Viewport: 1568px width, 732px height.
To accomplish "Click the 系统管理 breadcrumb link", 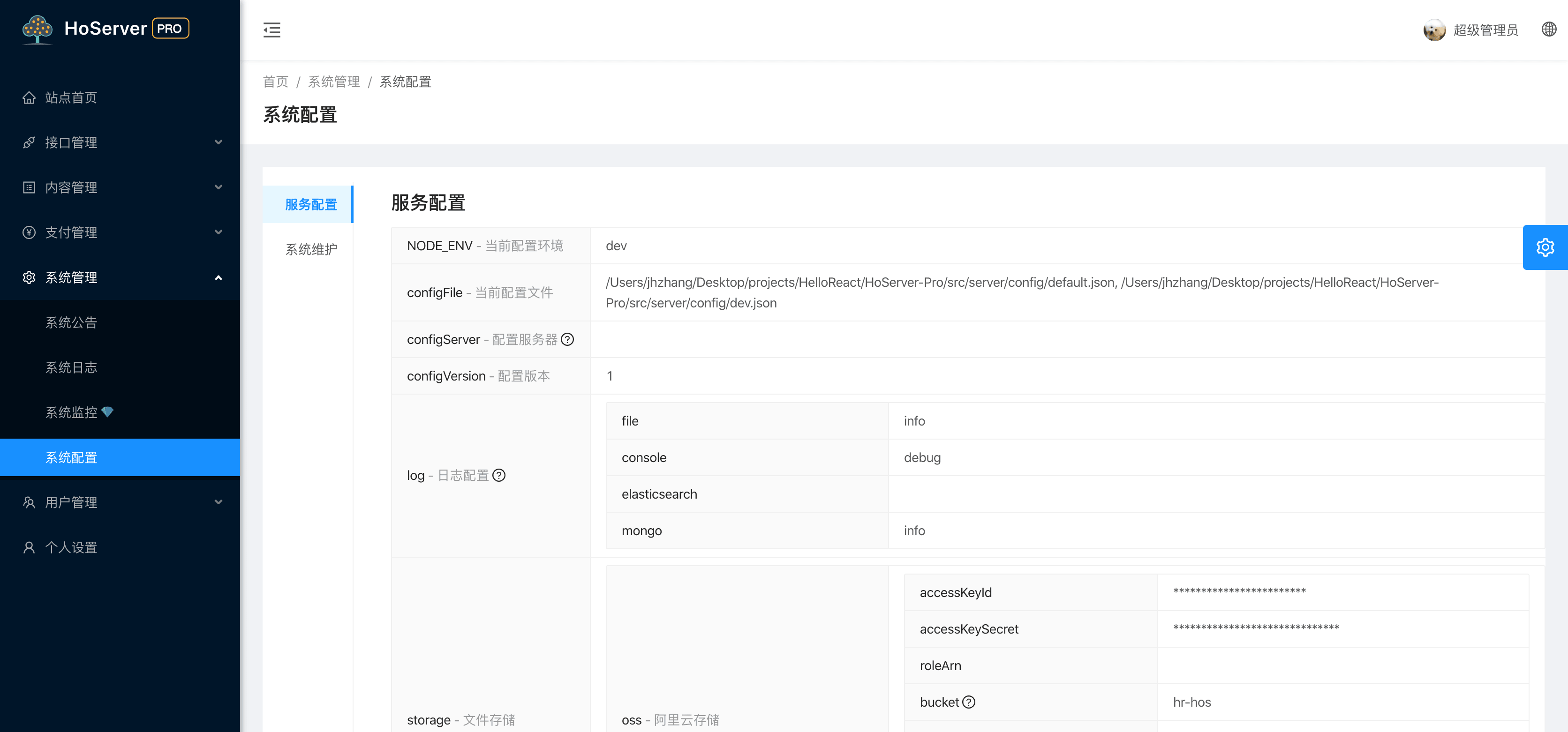I will [x=333, y=82].
